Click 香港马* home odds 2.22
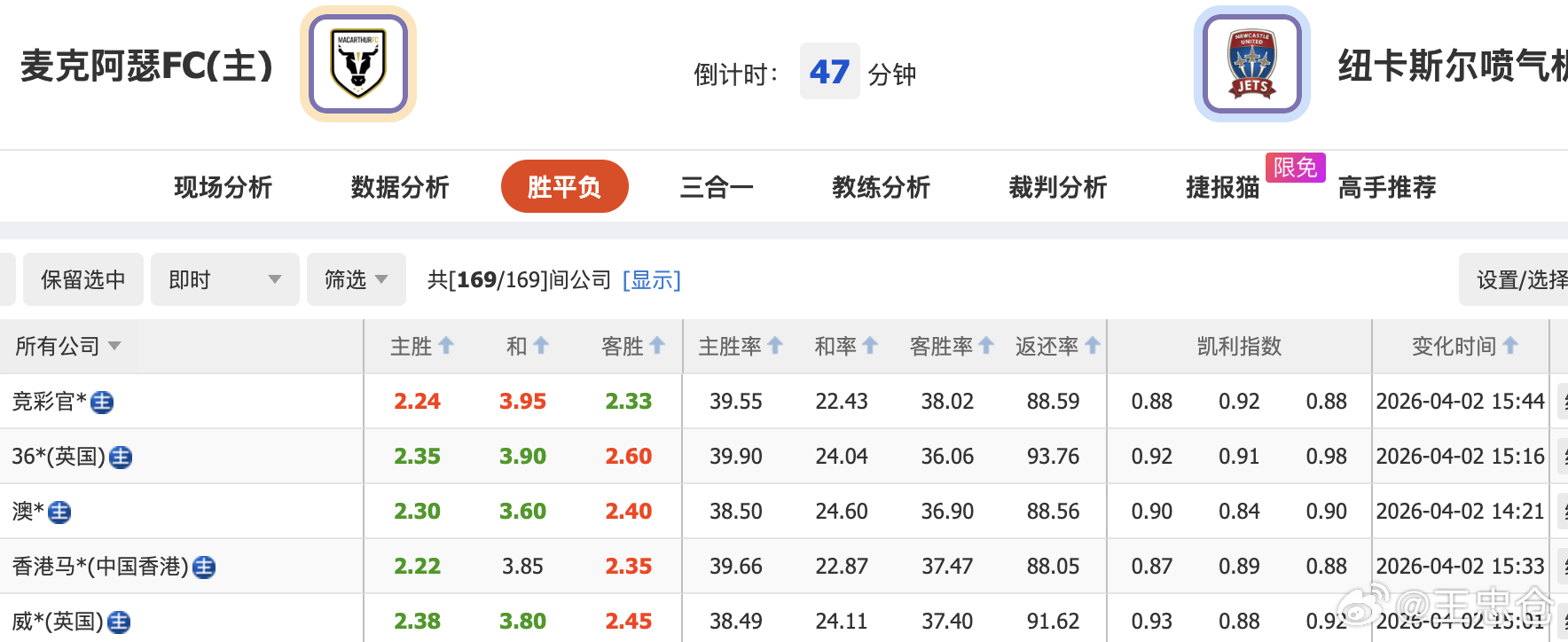The image size is (1568, 642). [x=417, y=567]
